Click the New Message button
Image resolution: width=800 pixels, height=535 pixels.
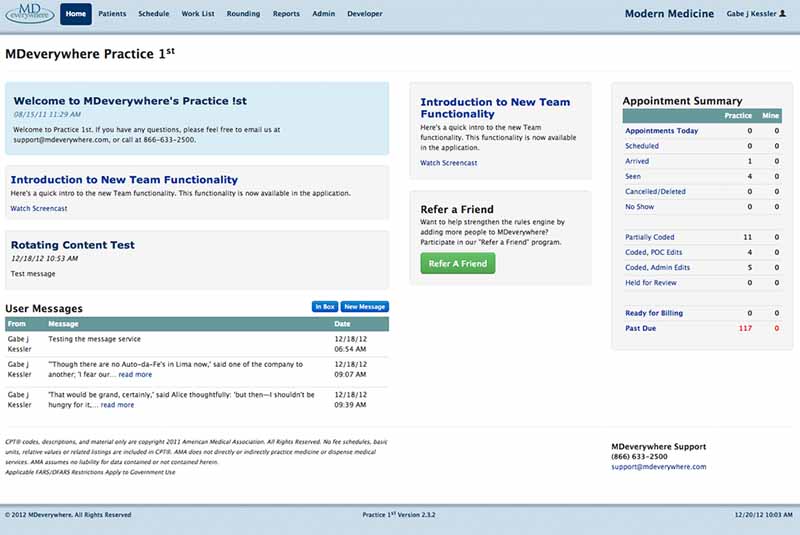pos(364,307)
